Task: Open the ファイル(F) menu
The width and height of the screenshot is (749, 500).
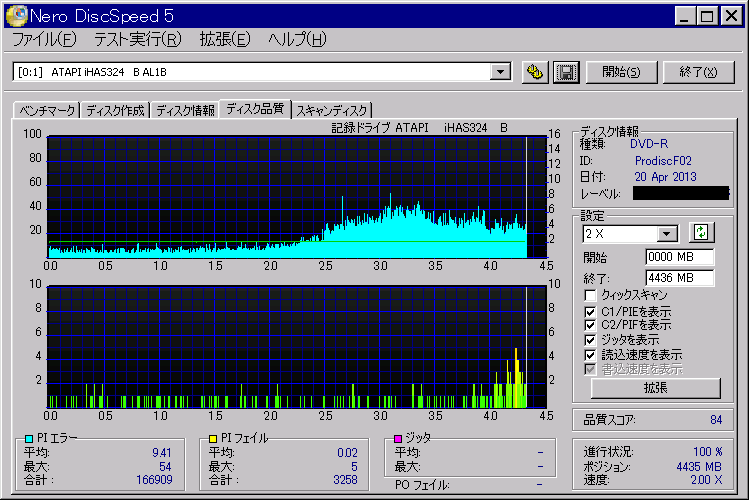Action: pyautogui.click(x=44, y=39)
